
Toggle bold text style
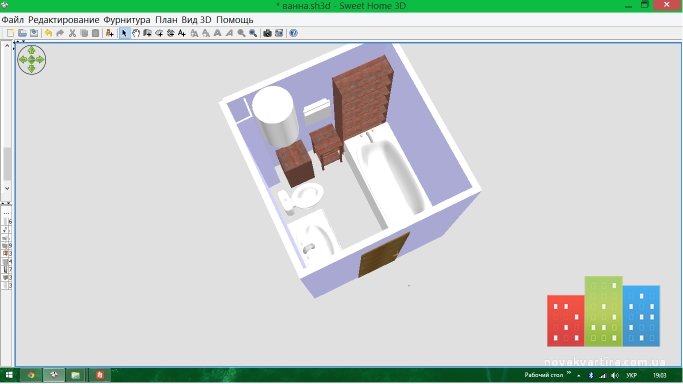point(217,33)
